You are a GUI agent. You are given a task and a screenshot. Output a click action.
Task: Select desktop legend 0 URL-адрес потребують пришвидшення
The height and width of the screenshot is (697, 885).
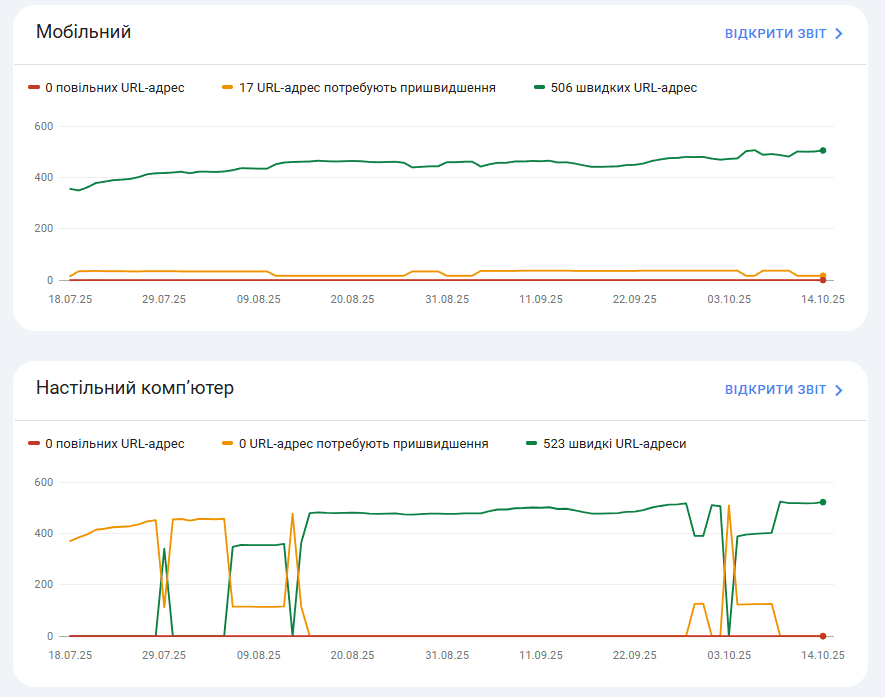pyautogui.click(x=355, y=444)
